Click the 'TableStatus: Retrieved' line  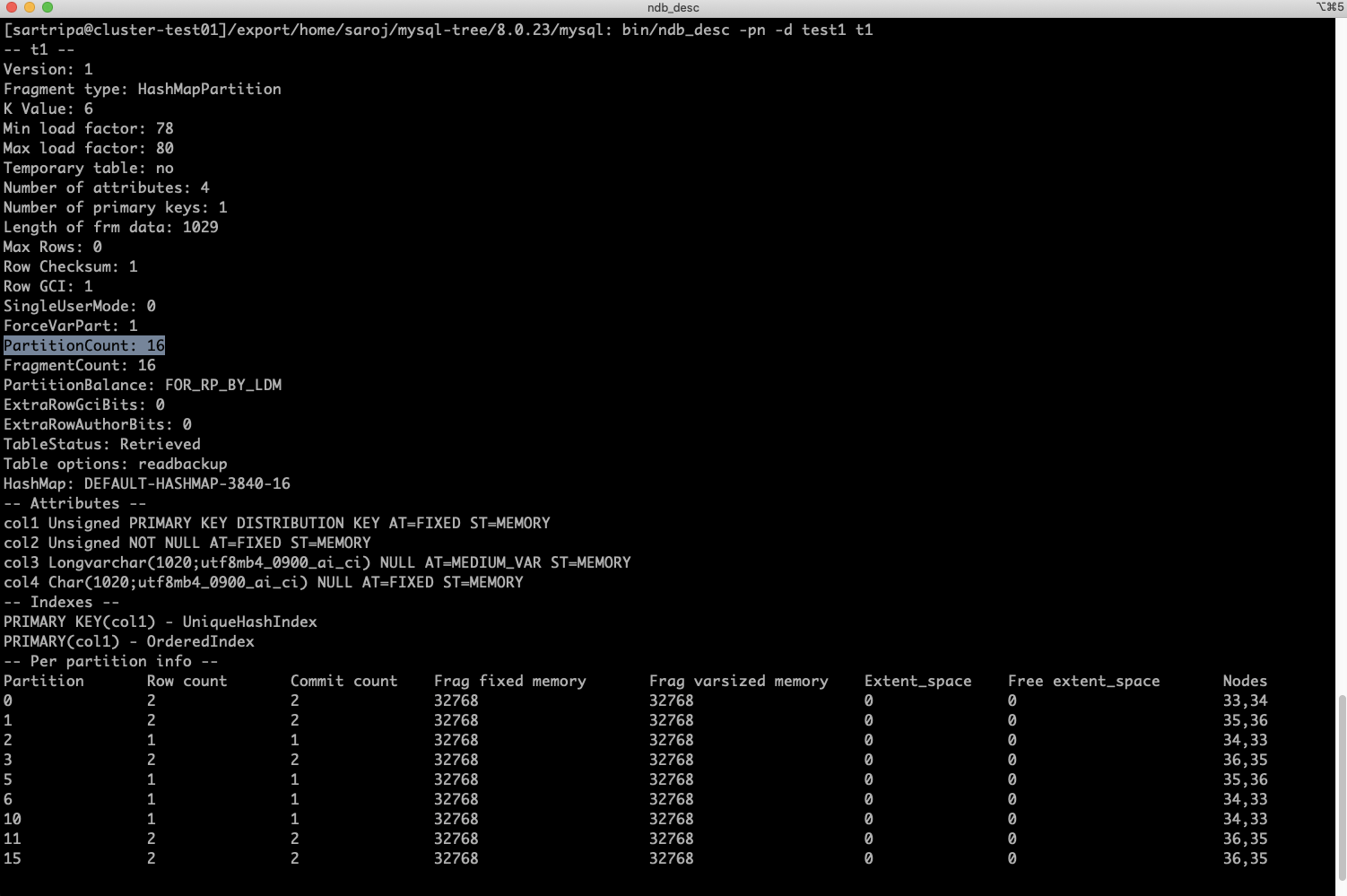click(102, 444)
